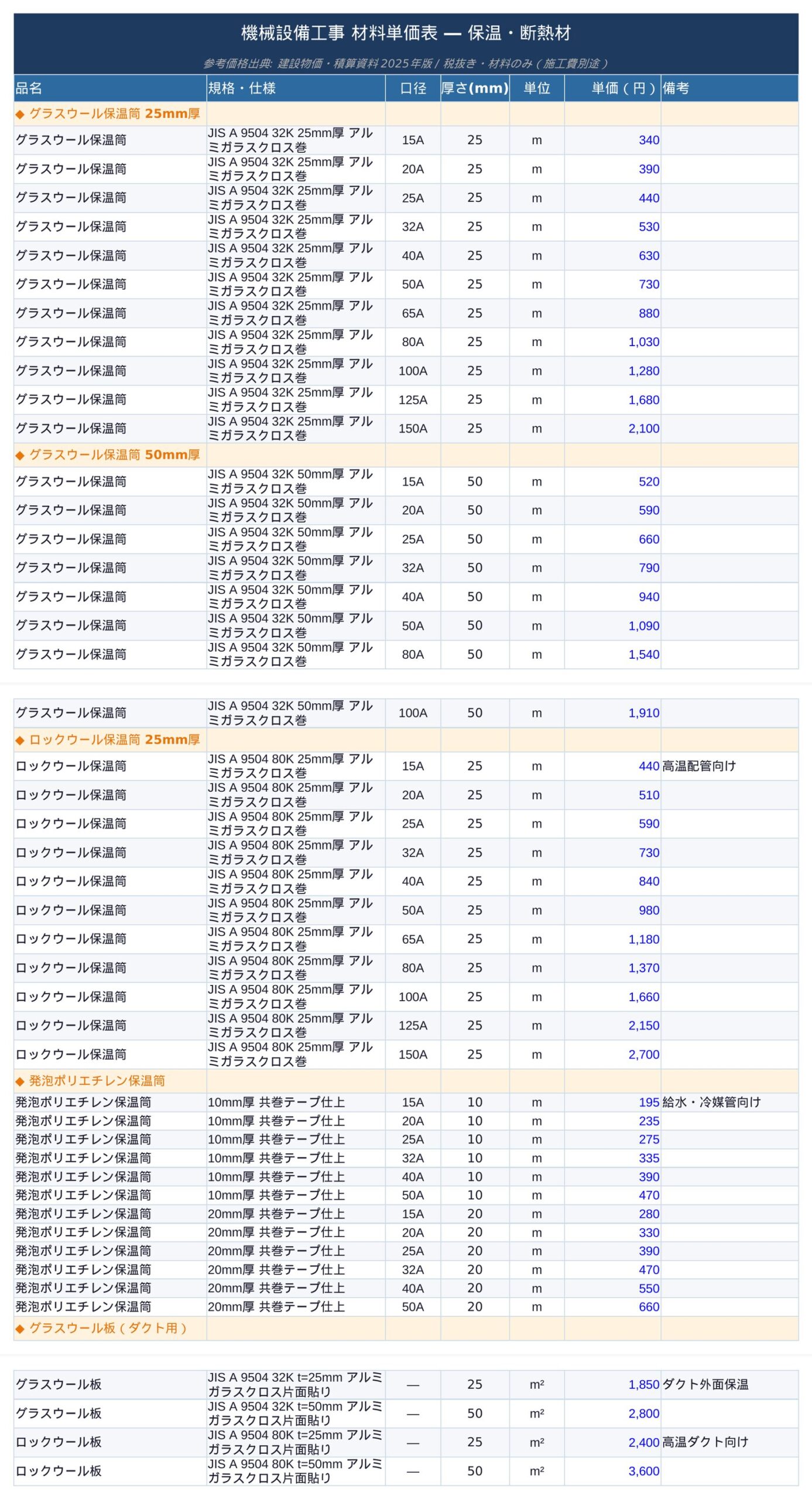Click the diamond icon beside グラスウール板（ダクト用）
The height and width of the screenshot is (1499, 812).
point(20,1329)
